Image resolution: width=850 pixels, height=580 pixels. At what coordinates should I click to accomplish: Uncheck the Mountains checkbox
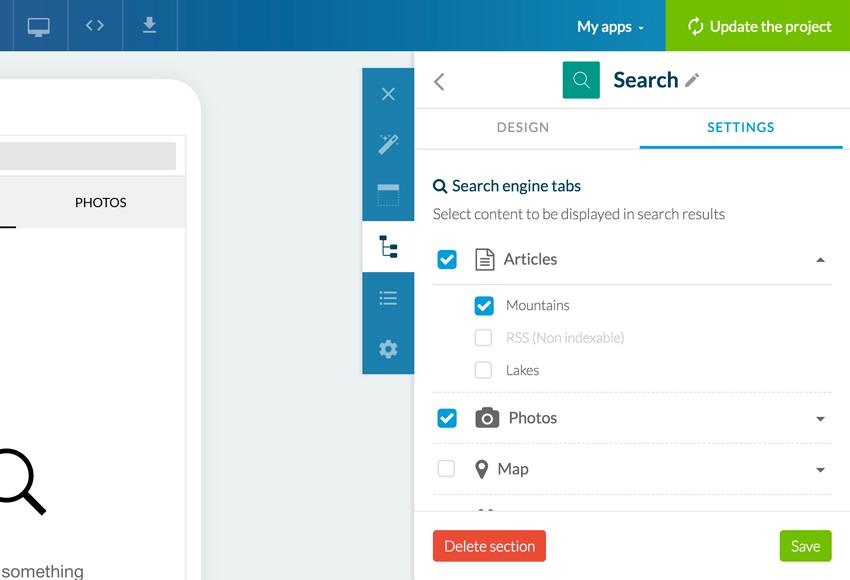pyautogui.click(x=484, y=306)
